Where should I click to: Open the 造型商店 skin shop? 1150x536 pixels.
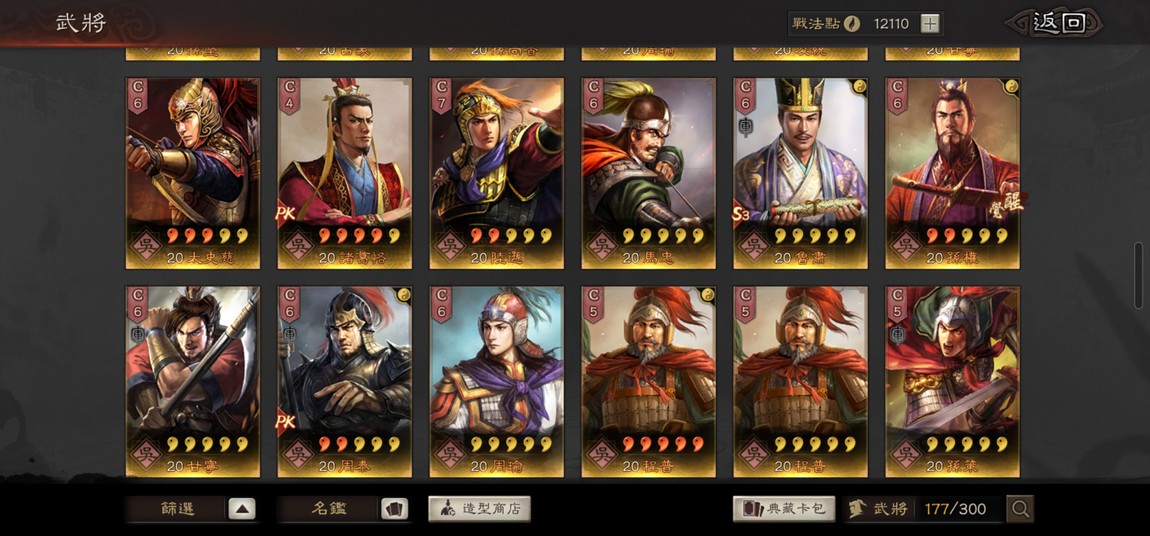[480, 509]
